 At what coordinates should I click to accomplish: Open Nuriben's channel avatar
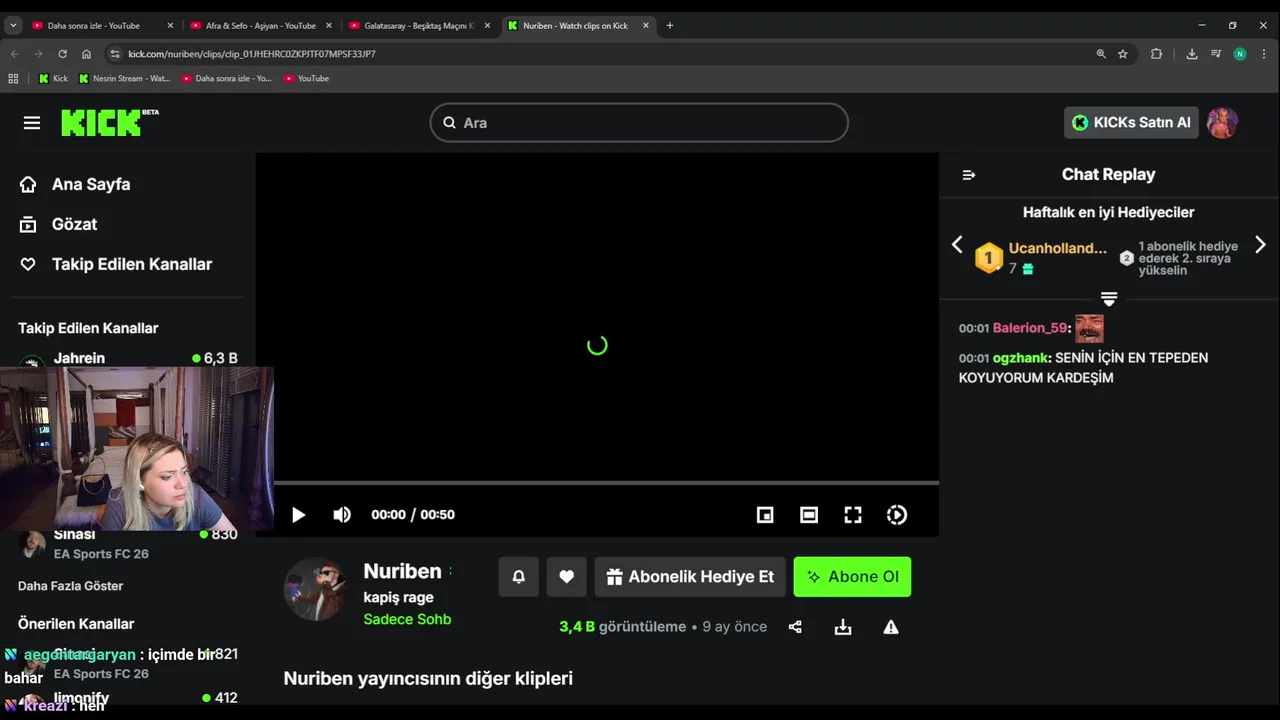tap(315, 589)
